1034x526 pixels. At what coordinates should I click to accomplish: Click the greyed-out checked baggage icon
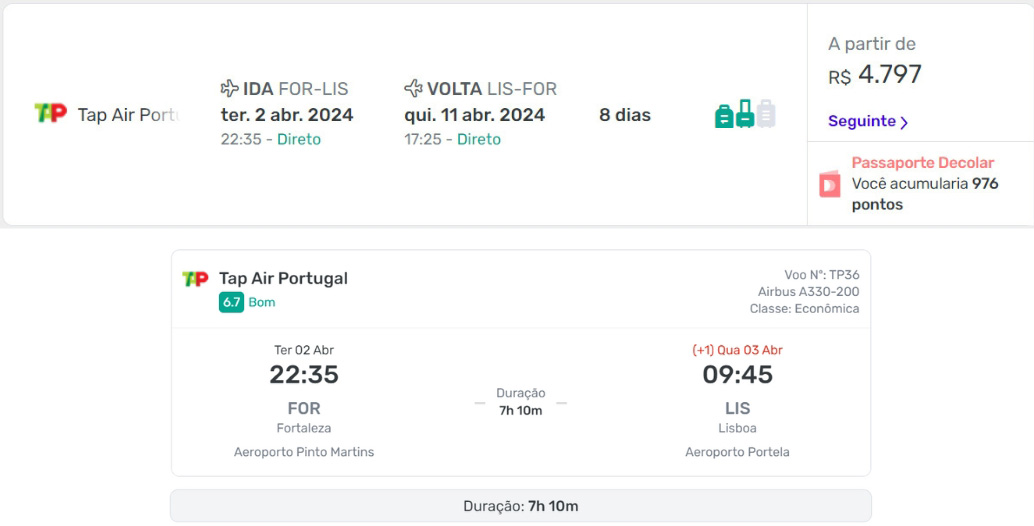click(x=766, y=113)
